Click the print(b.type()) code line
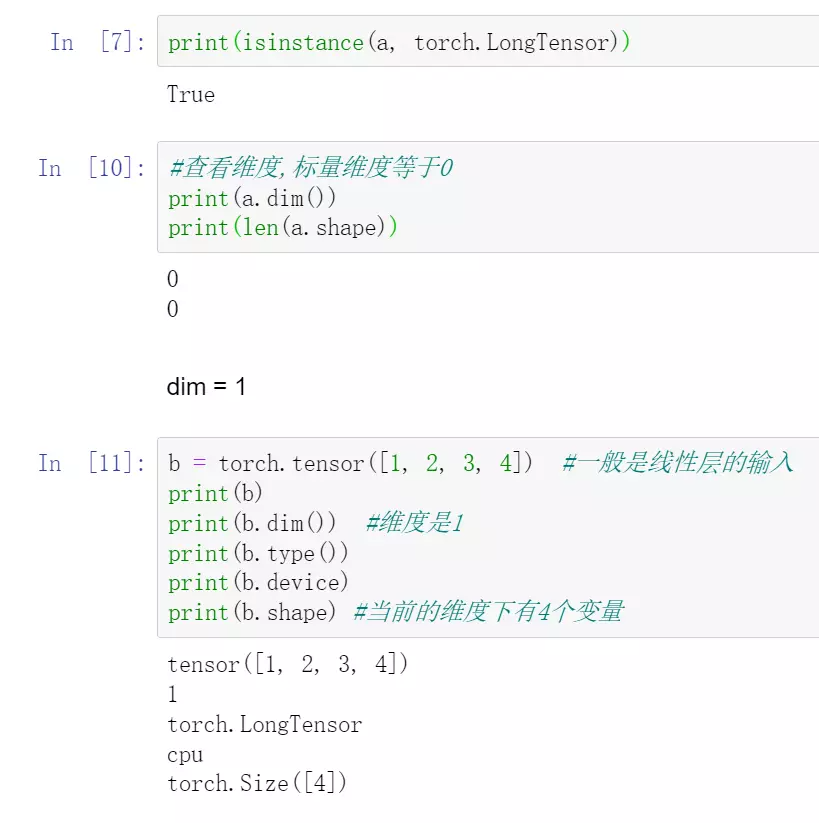This screenshot has height=823, width=819. point(258,554)
